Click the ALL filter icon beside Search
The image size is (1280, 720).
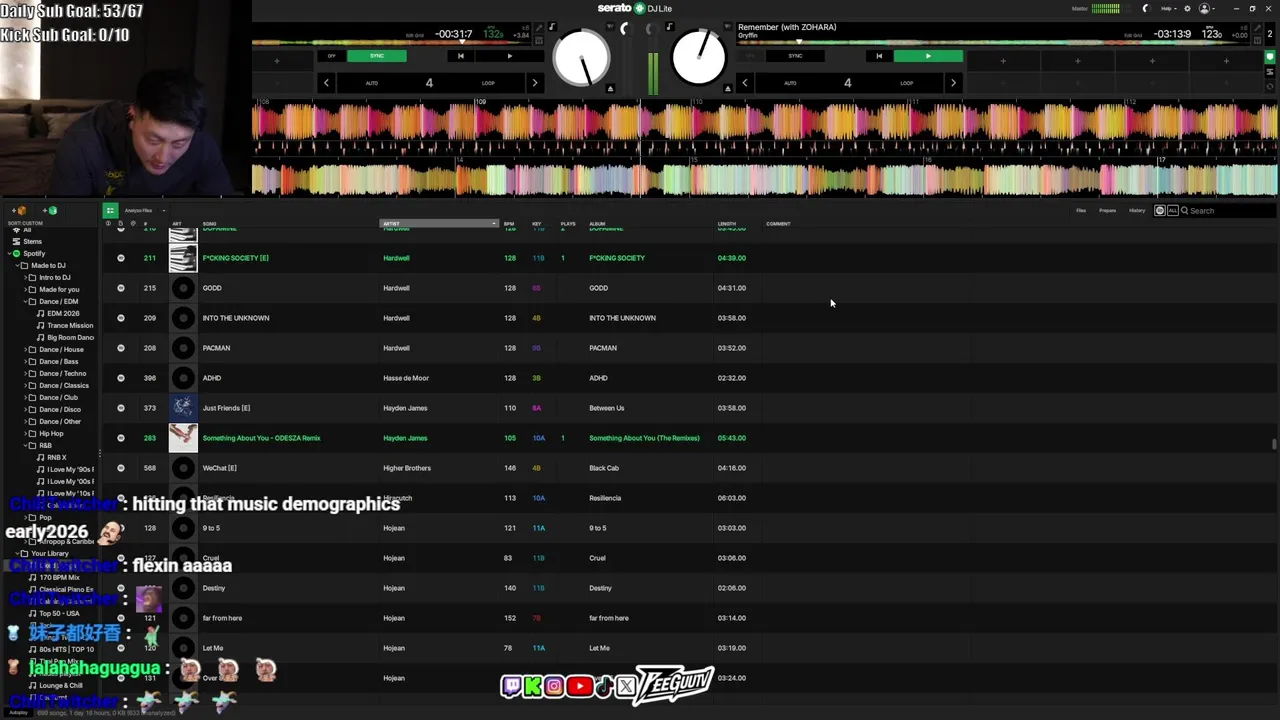pyautogui.click(x=1173, y=211)
